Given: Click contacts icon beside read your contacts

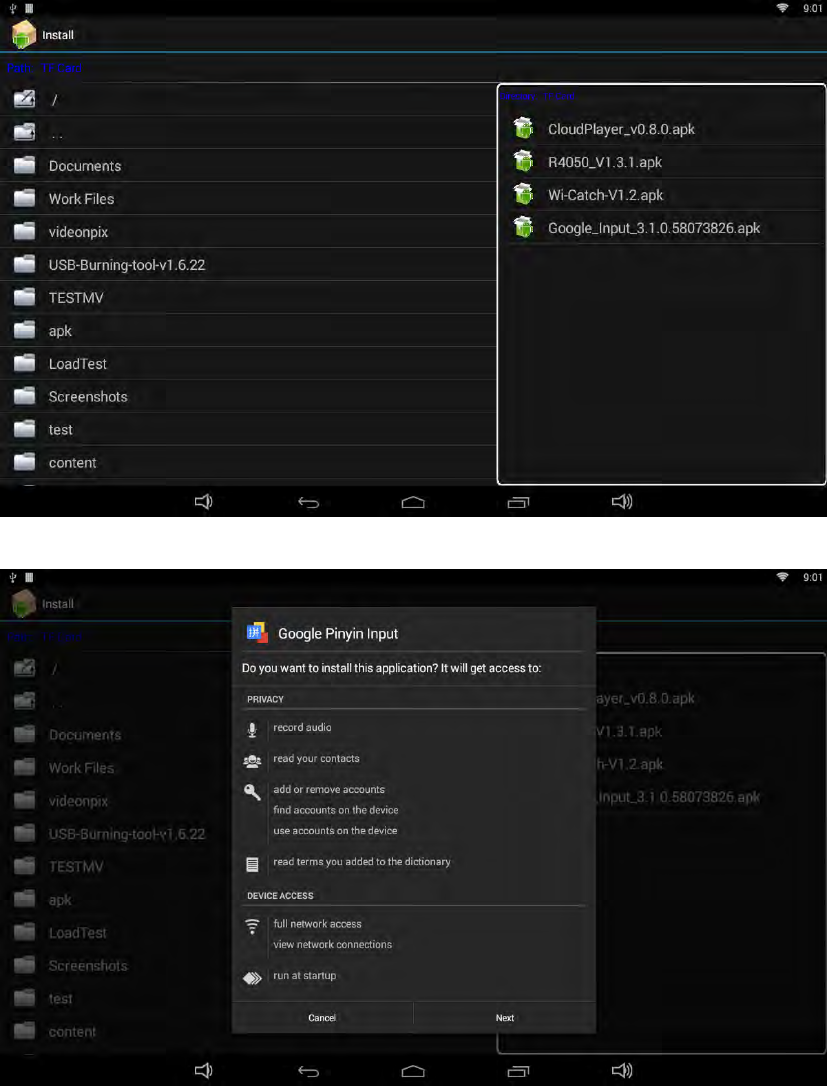Looking at the screenshot, I should (252, 760).
